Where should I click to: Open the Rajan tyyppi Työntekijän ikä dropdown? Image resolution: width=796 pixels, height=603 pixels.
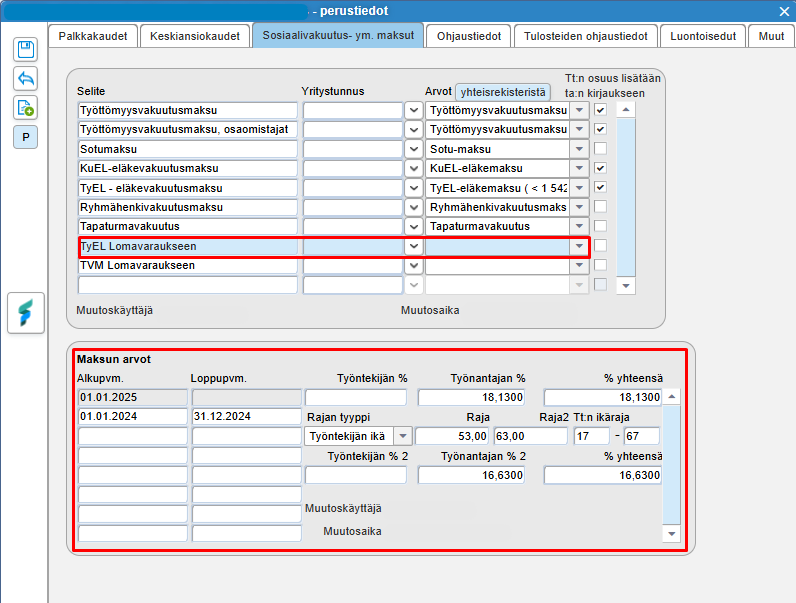point(403,436)
